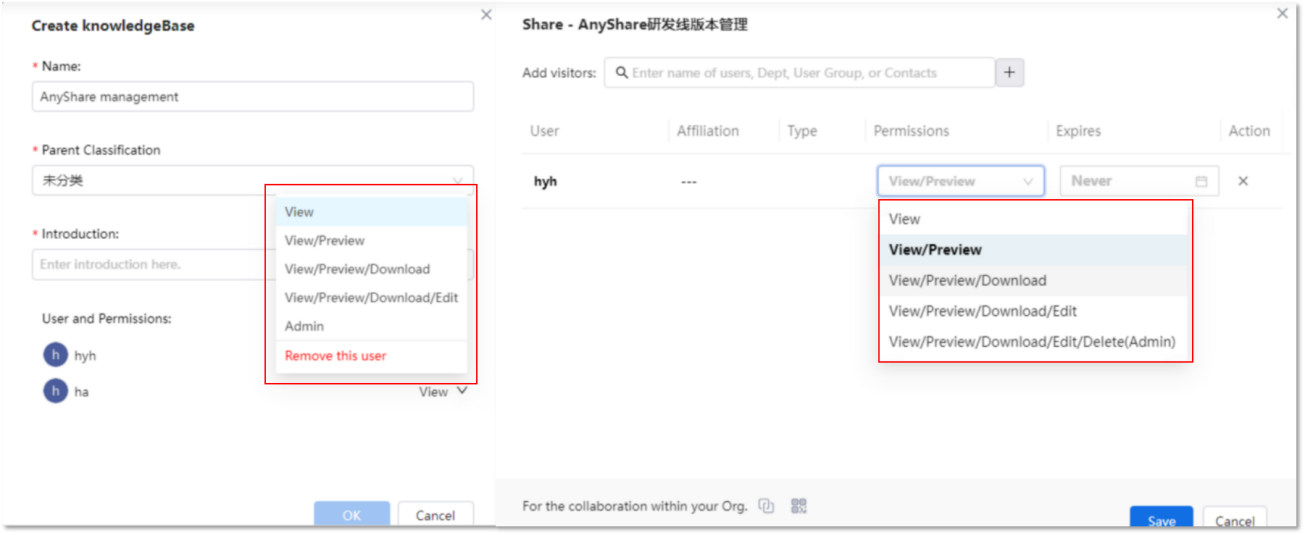The image size is (1305, 535).
Task: Expand the Parent Classification dropdown
Action: 253,181
